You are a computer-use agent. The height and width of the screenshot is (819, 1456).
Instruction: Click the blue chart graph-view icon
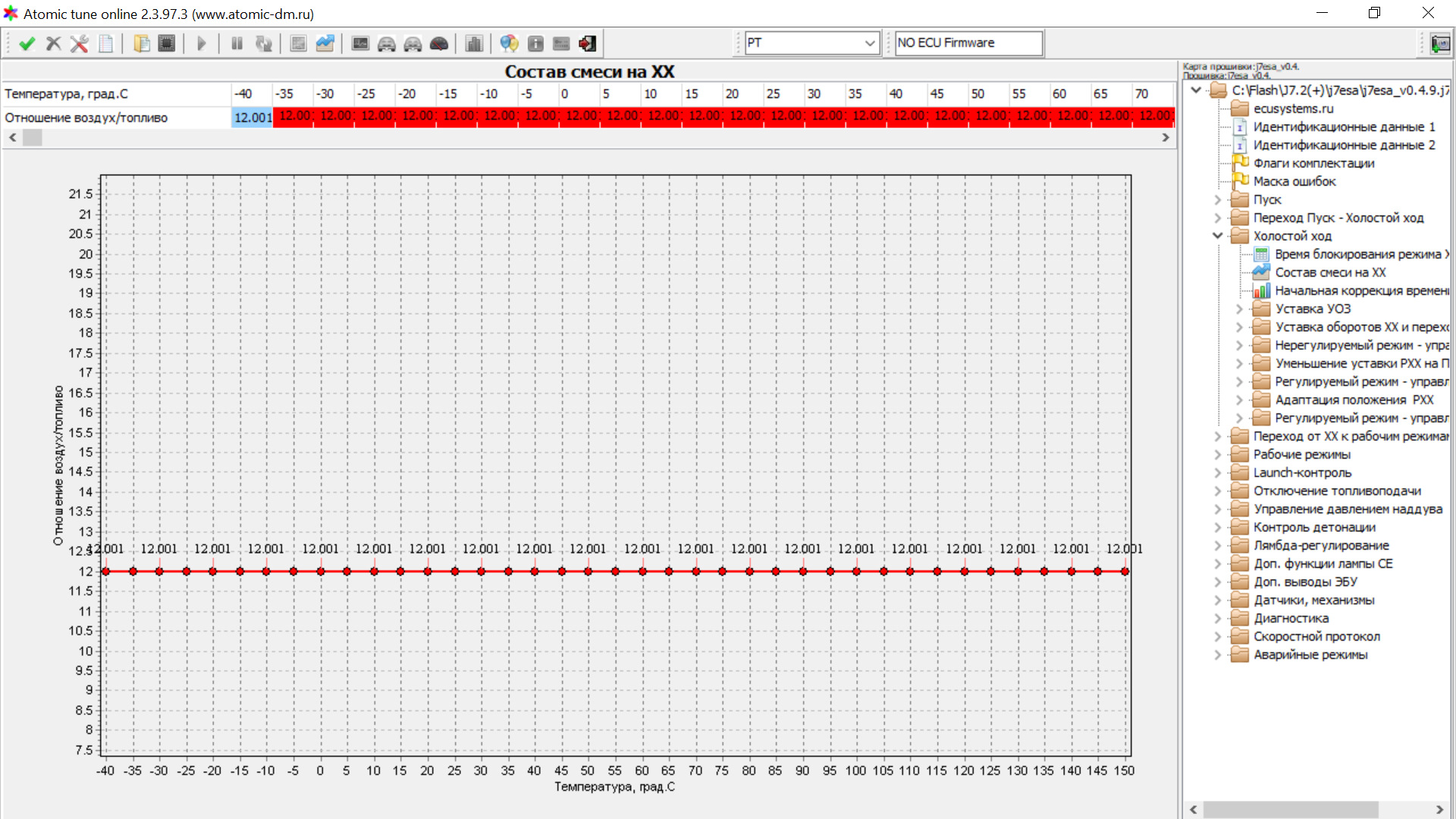tap(325, 43)
